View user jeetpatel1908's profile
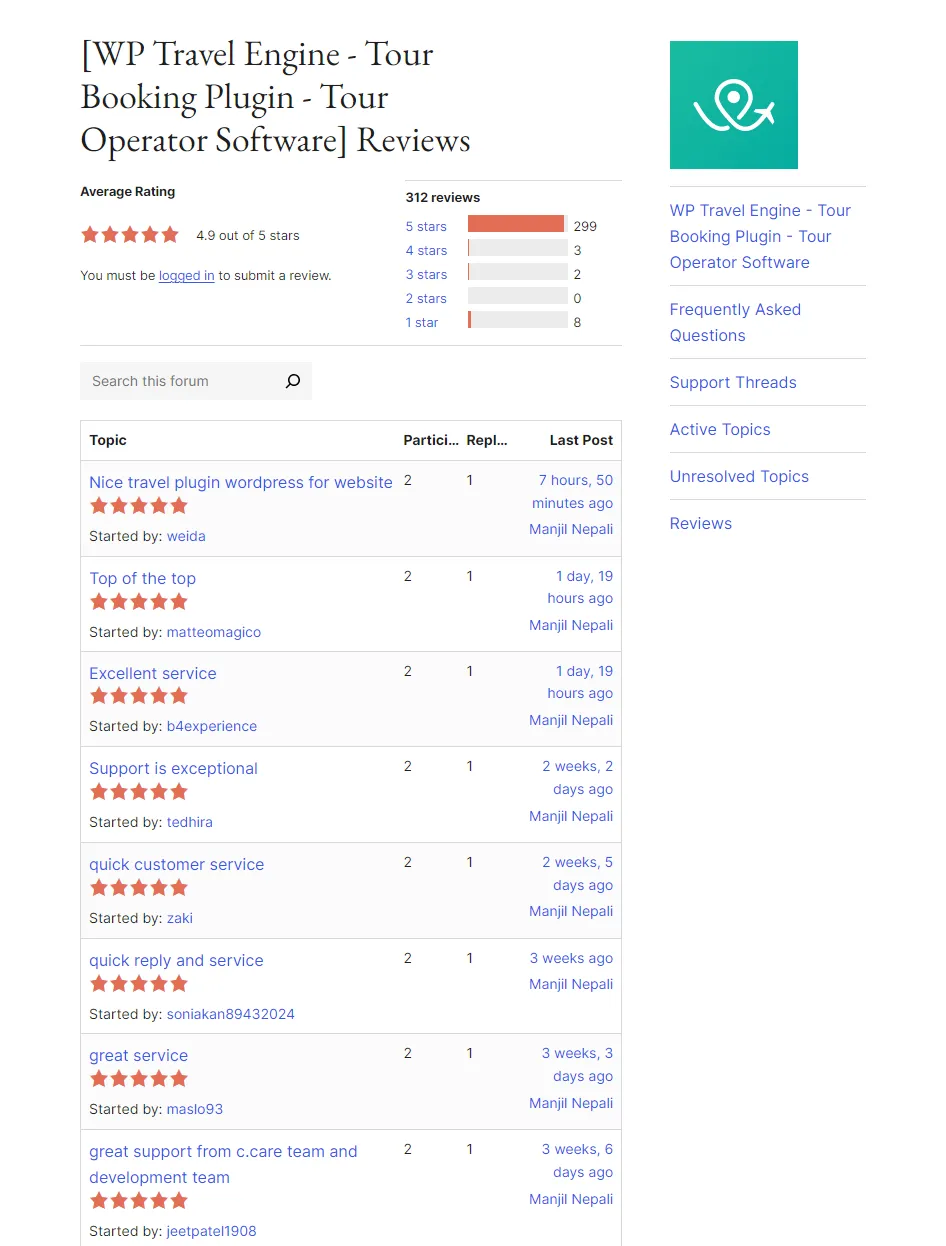946x1246 pixels. tap(212, 1231)
